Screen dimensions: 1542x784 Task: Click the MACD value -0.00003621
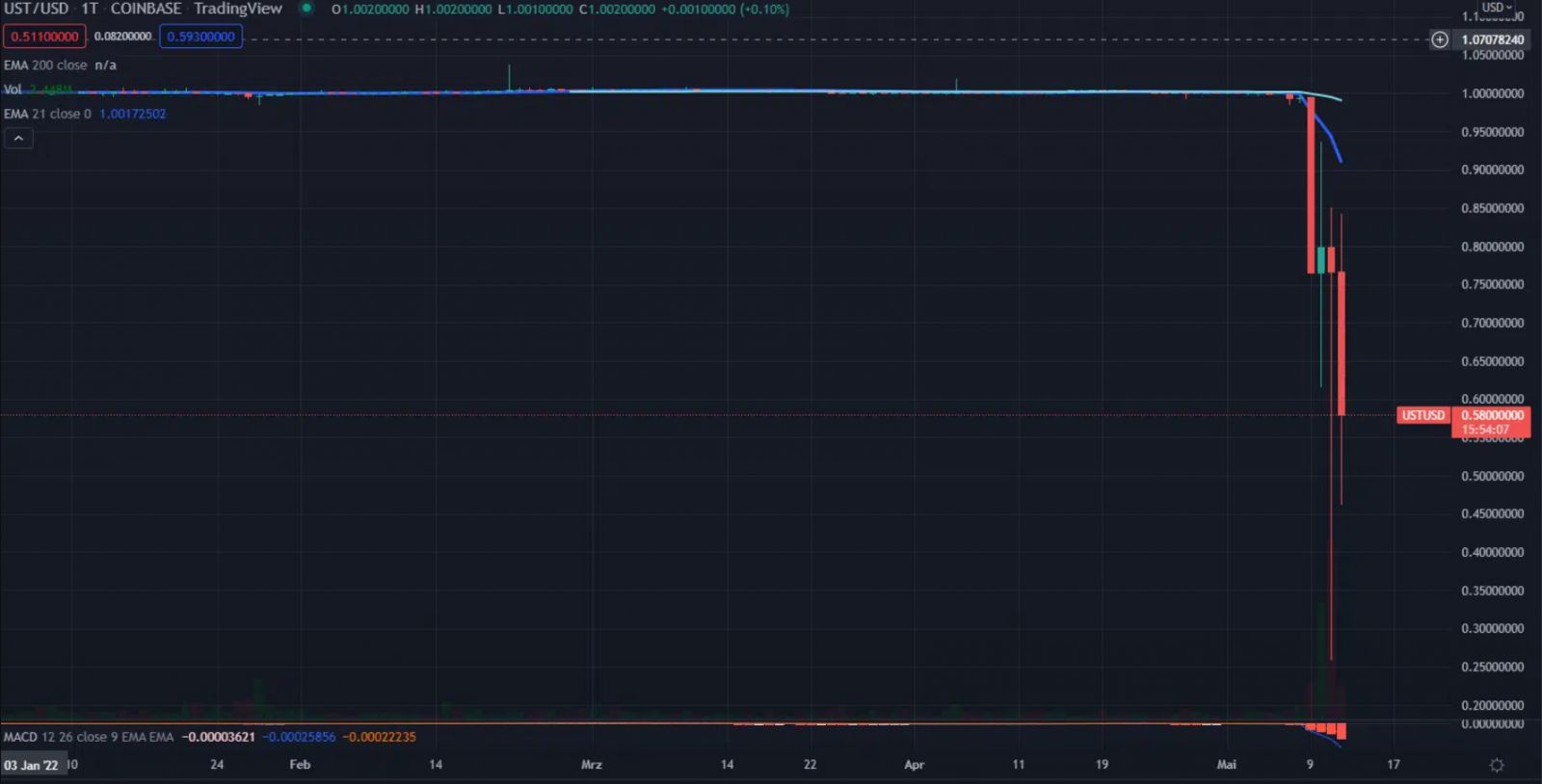point(219,737)
